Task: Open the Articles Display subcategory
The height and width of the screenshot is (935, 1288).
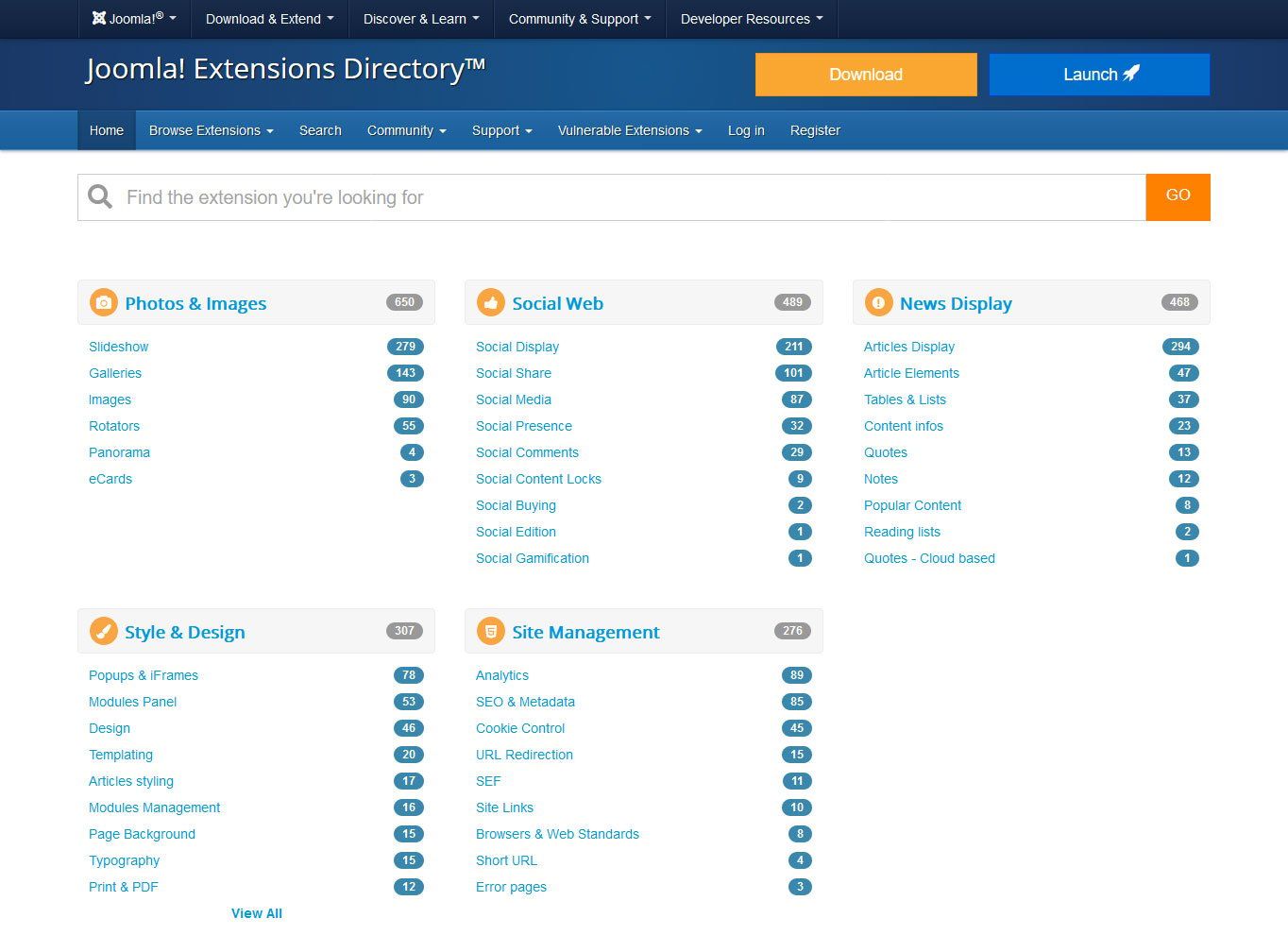Action: 909,347
